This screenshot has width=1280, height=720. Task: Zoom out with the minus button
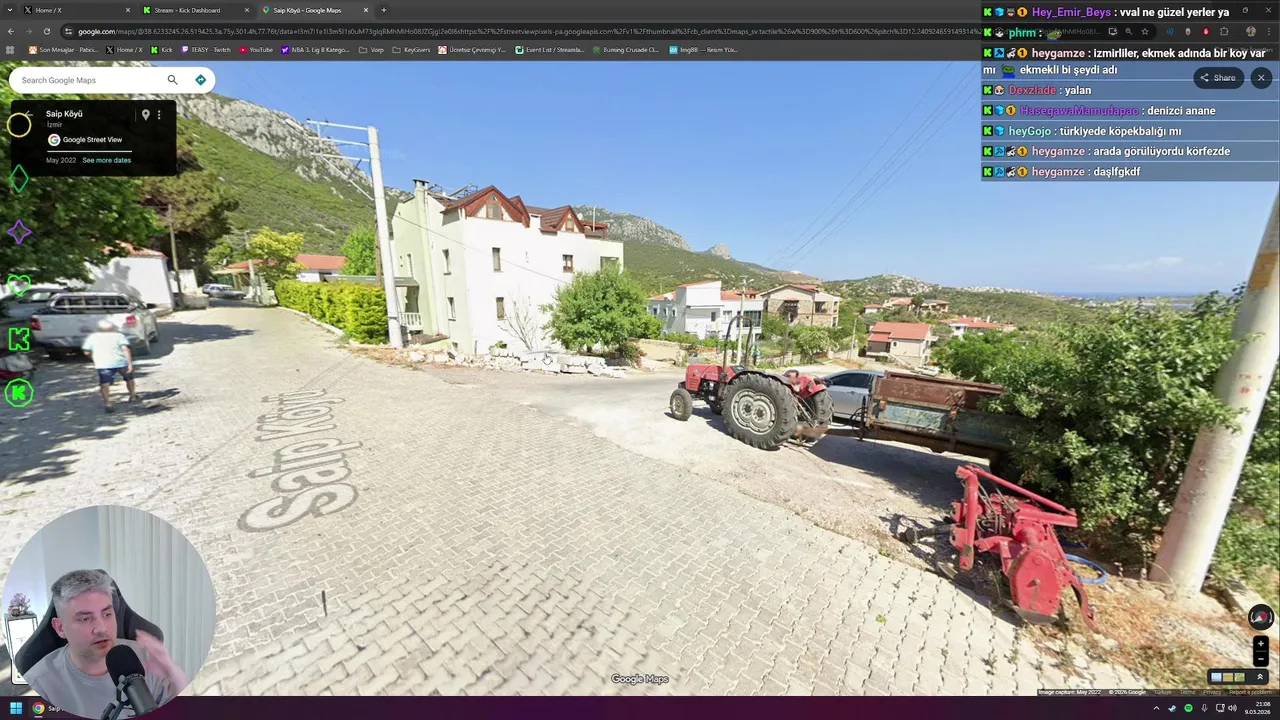click(x=1261, y=659)
